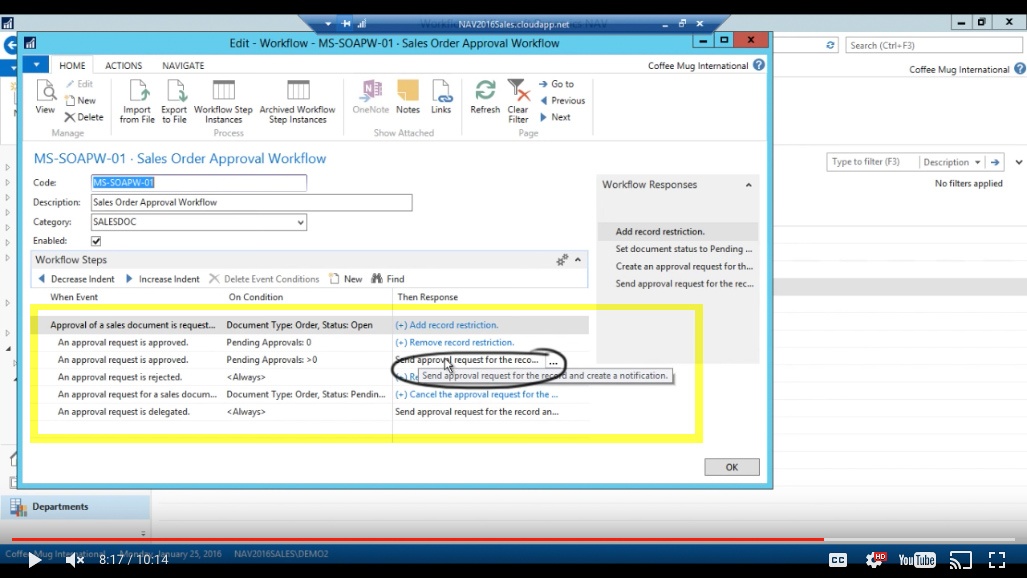
Task: Add New workflow step line
Action: [x=346, y=279]
